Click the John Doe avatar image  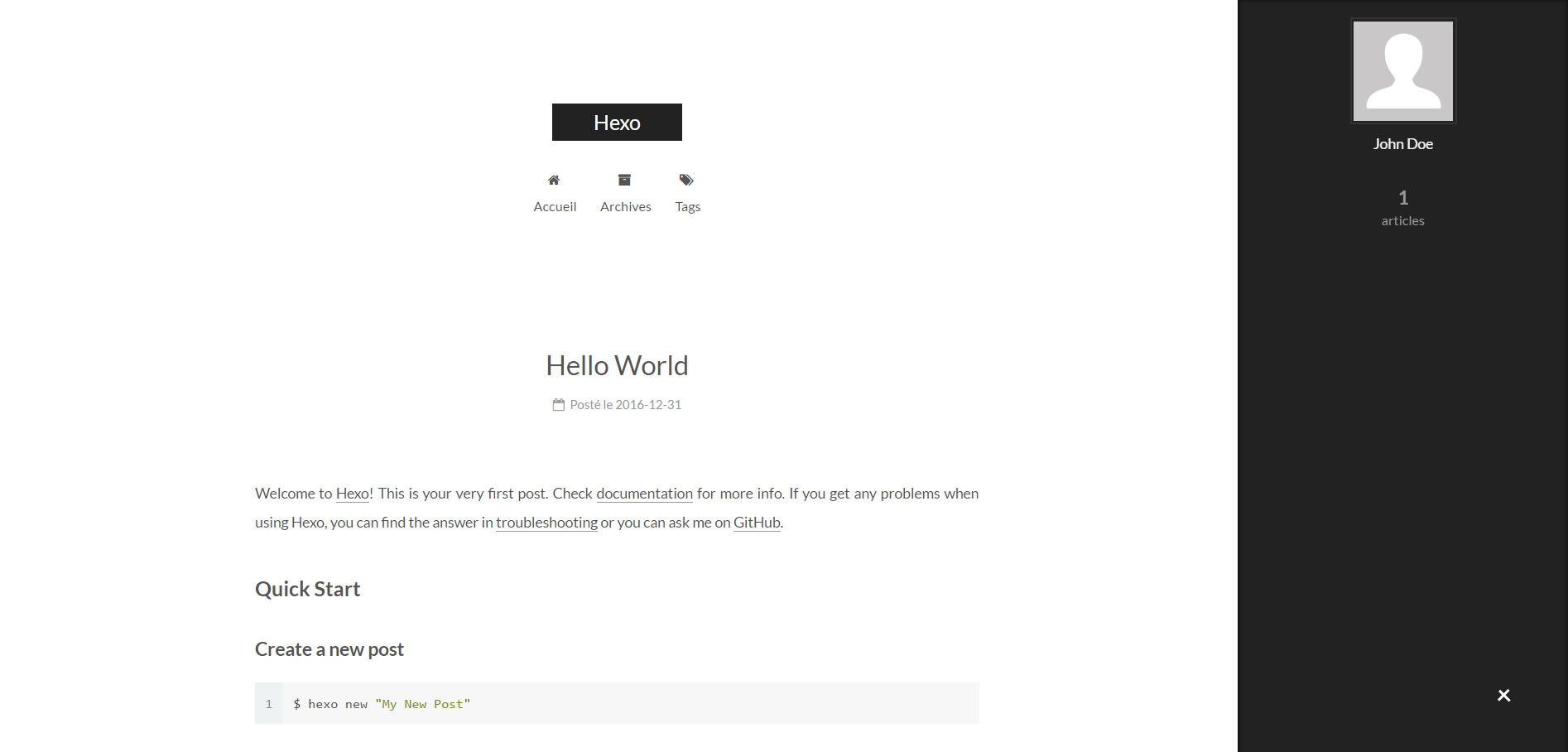point(1403,71)
